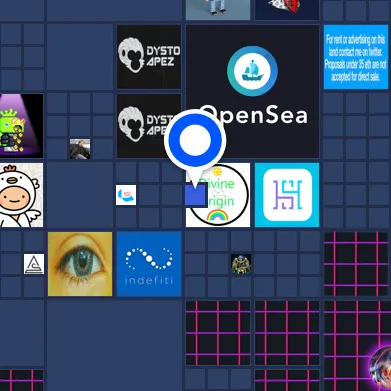Click the blue map location pin
The image size is (391, 391).
coord(195,139)
